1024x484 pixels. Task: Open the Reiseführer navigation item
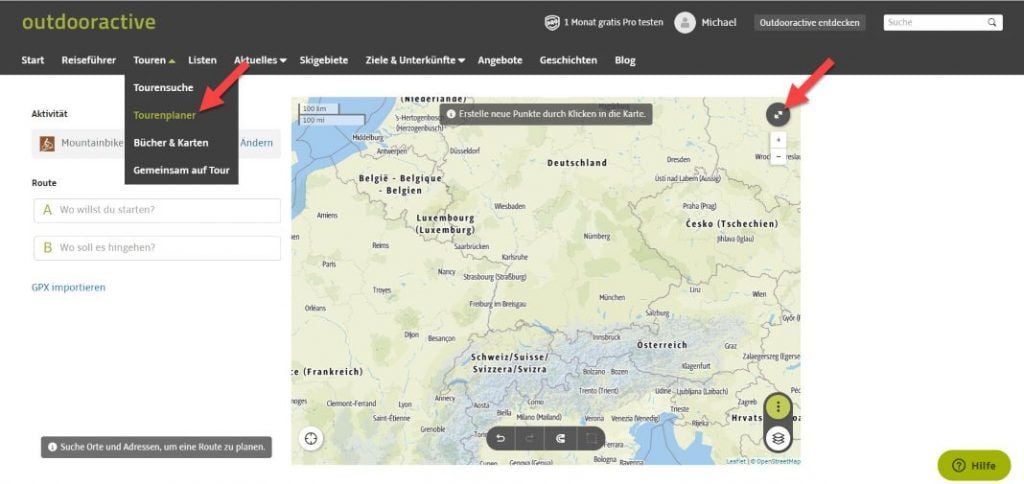pos(88,60)
